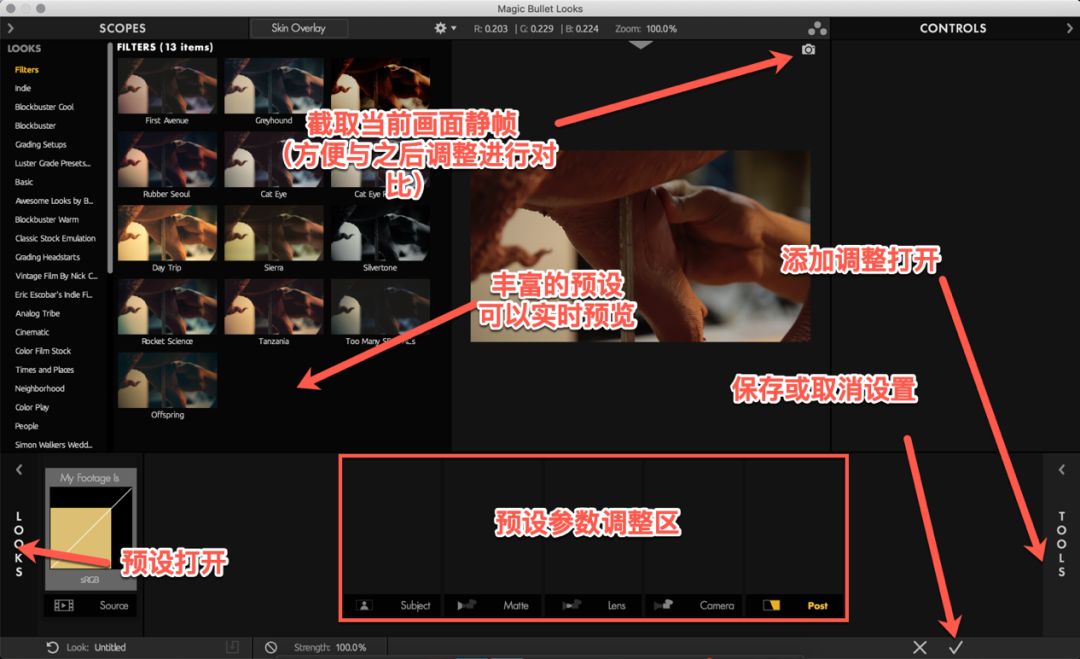Image resolution: width=1080 pixels, height=659 pixels.
Task: Apply the Tanzania preset thumbnail
Action: (273, 307)
